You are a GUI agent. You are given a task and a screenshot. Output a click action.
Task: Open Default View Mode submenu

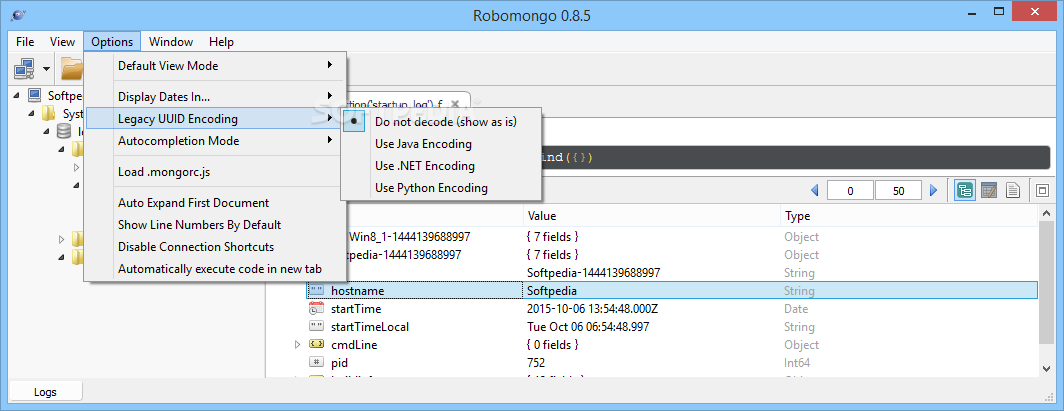[215, 66]
